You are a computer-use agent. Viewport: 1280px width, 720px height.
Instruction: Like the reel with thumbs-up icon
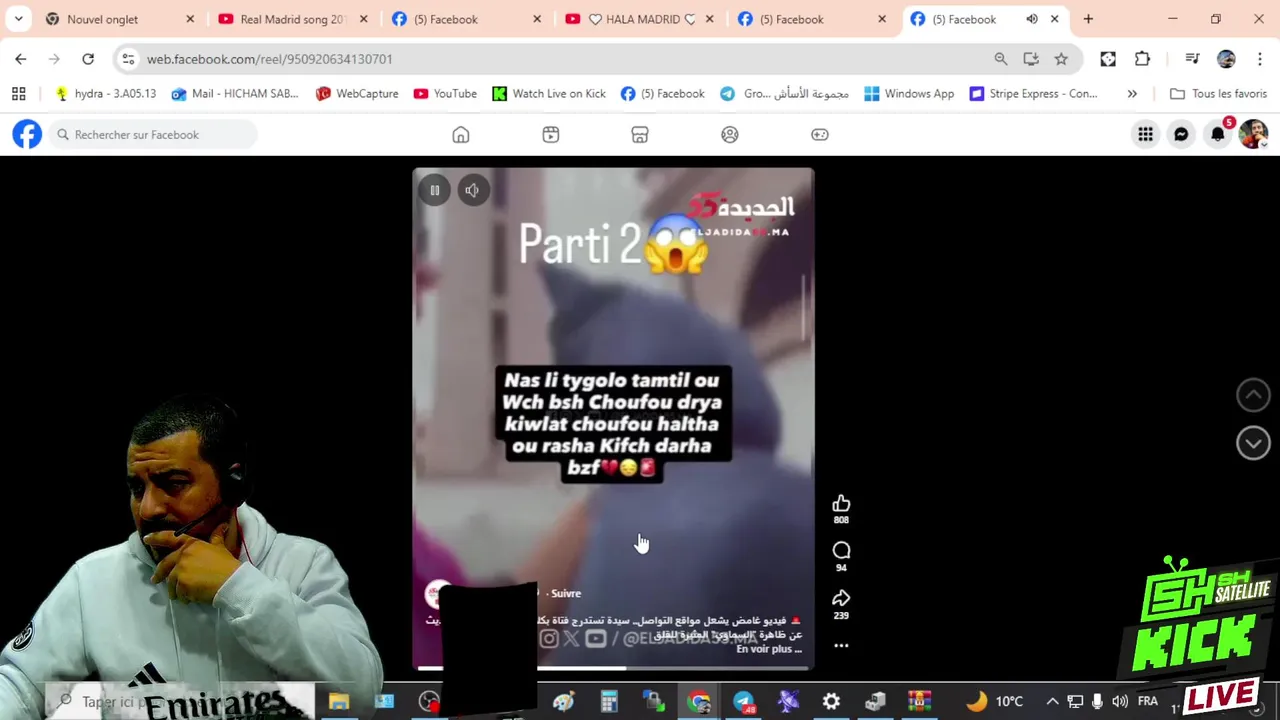click(841, 503)
